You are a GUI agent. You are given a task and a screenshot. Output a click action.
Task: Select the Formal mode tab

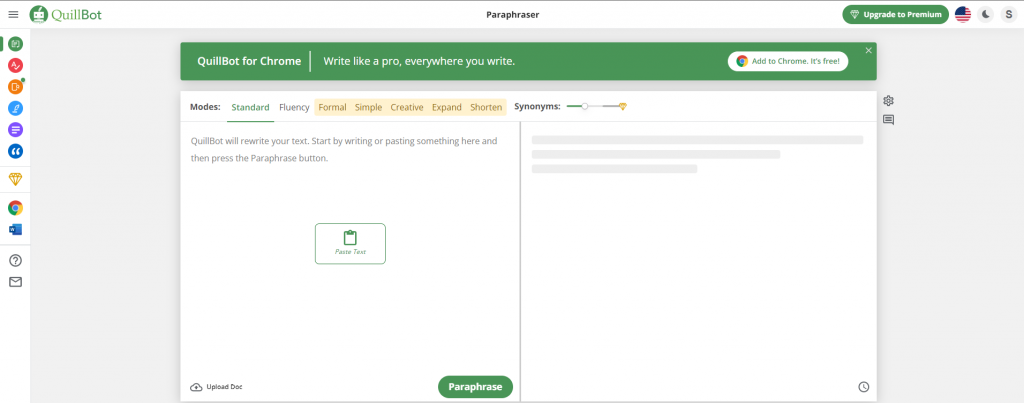(332, 107)
